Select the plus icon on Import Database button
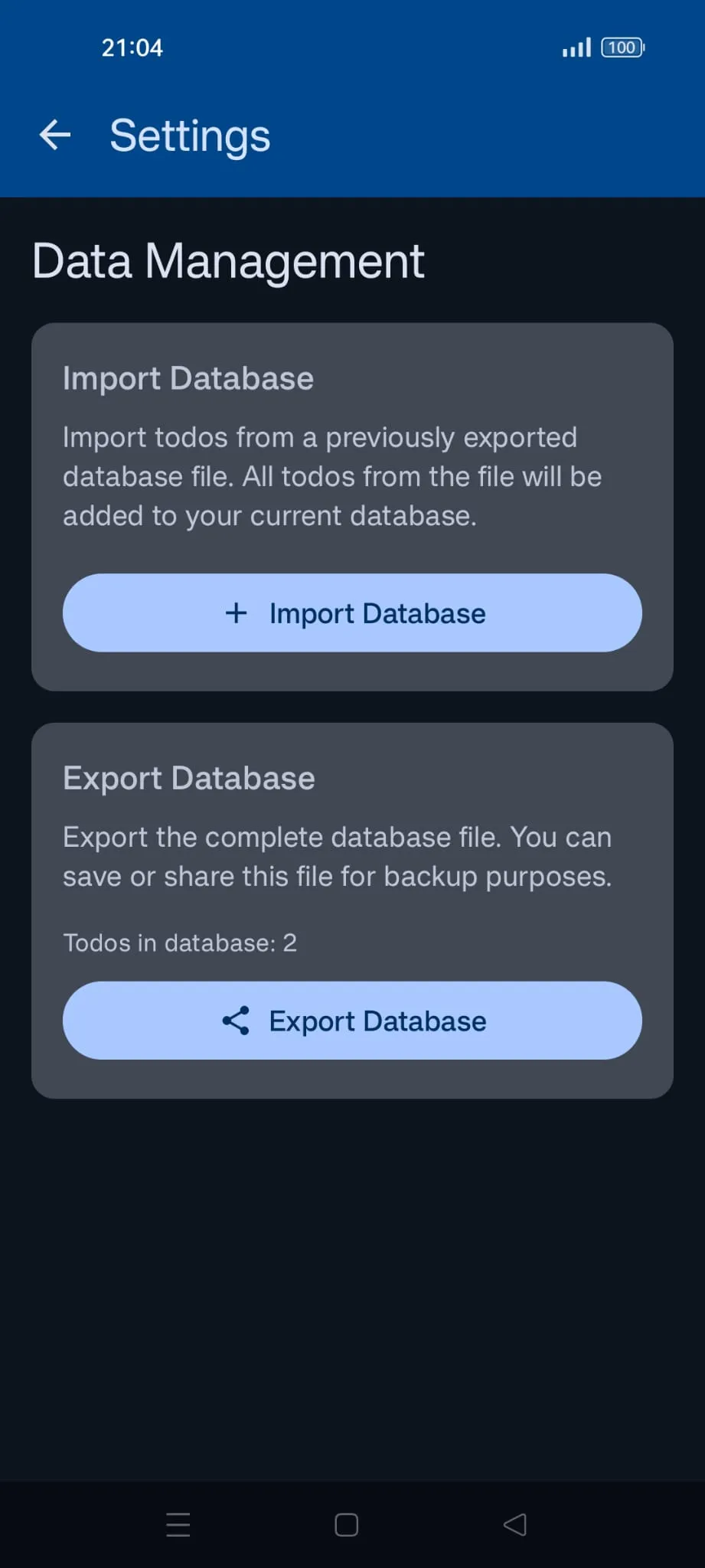The width and height of the screenshot is (705, 1568). tap(236, 612)
